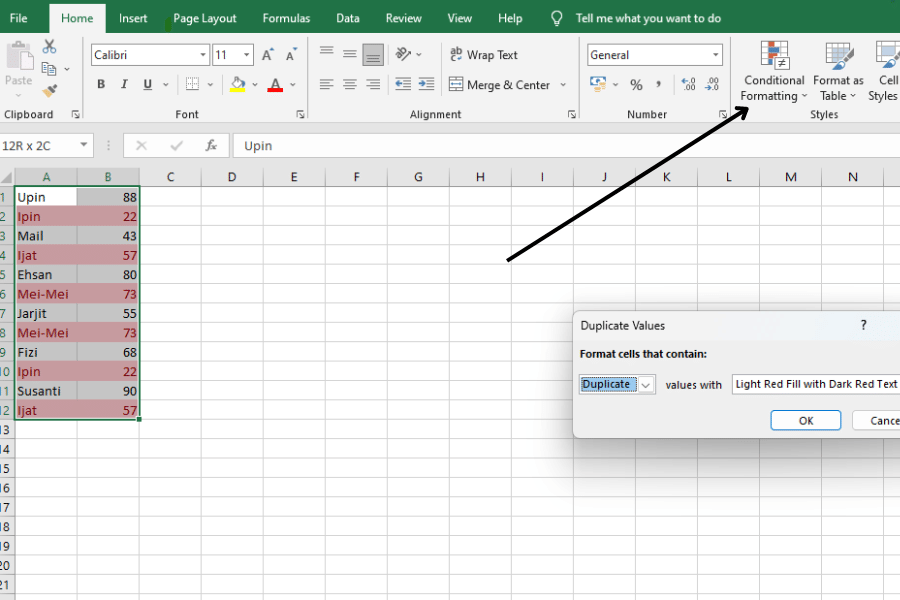Toggle italic formatting
The image size is (900, 600).
tap(123, 84)
